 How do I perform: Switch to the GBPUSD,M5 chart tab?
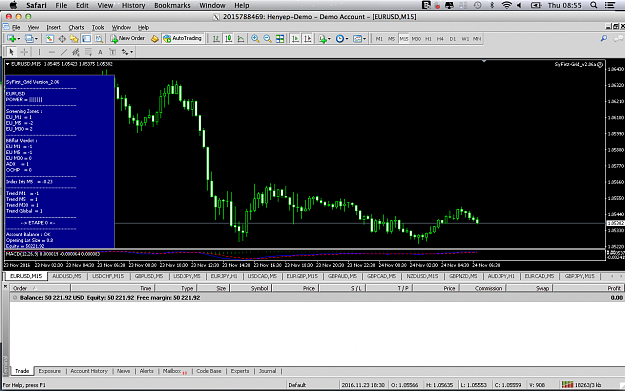coord(149,276)
